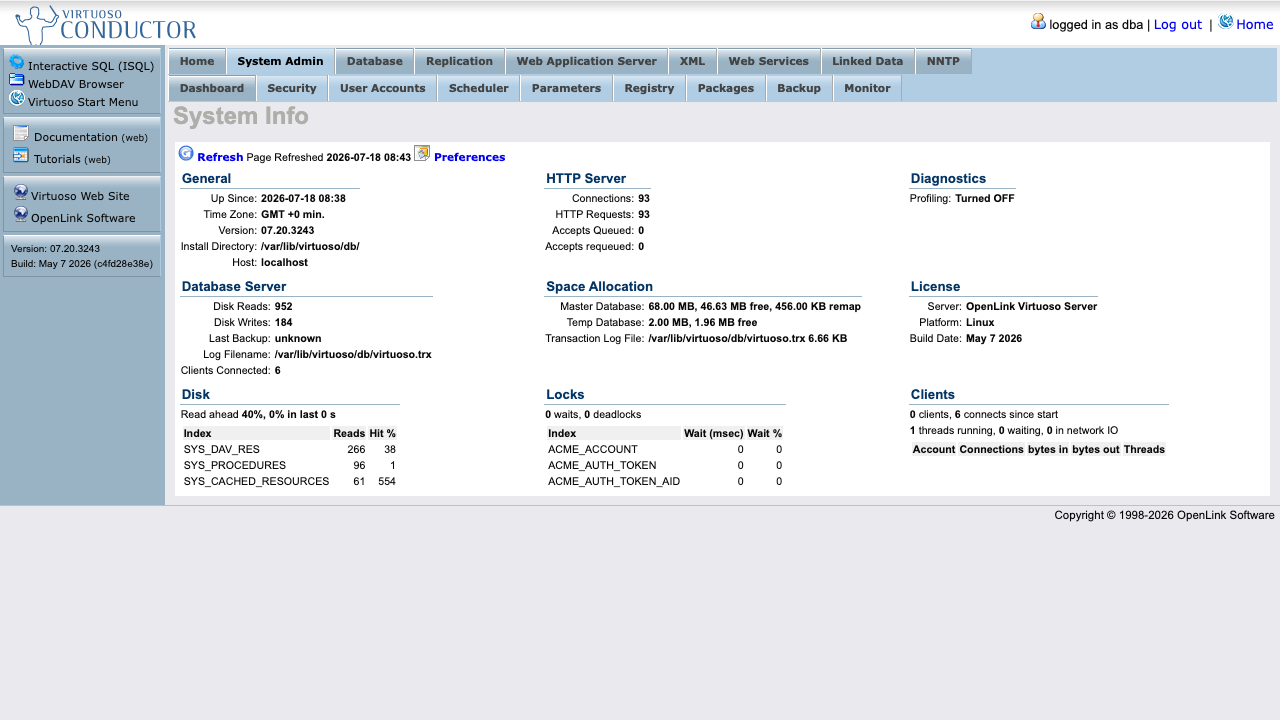Click the Virtuoso Start Menu icon

tap(17, 98)
